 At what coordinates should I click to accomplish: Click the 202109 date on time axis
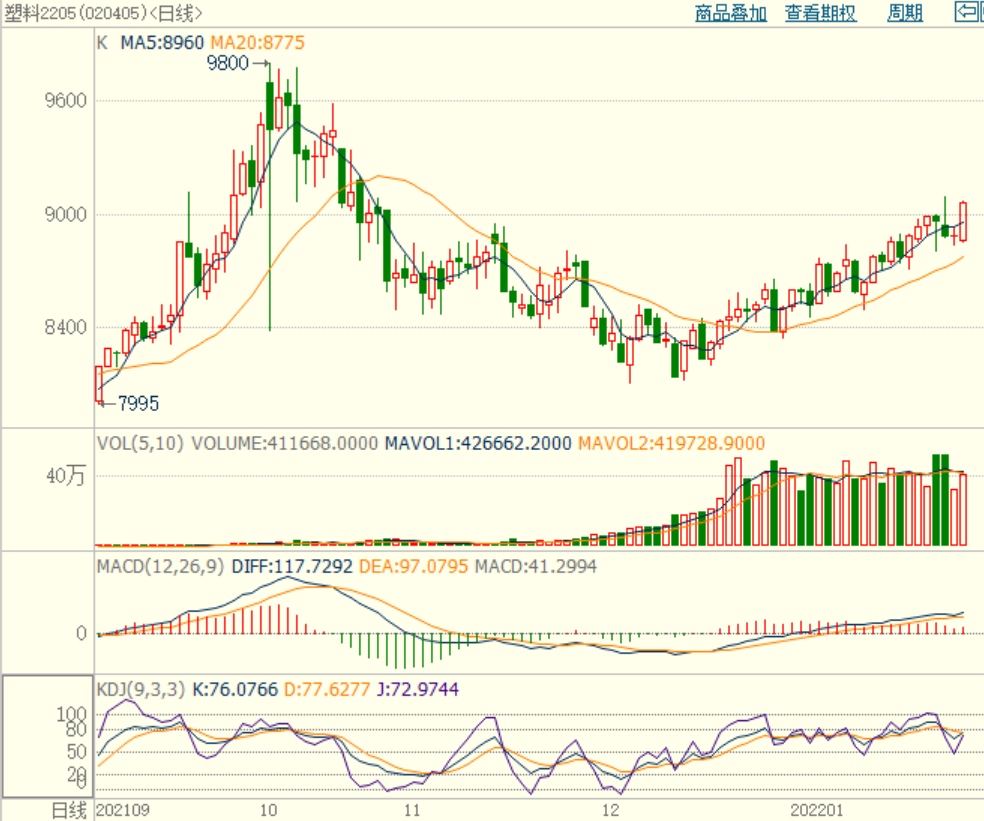pos(127,809)
